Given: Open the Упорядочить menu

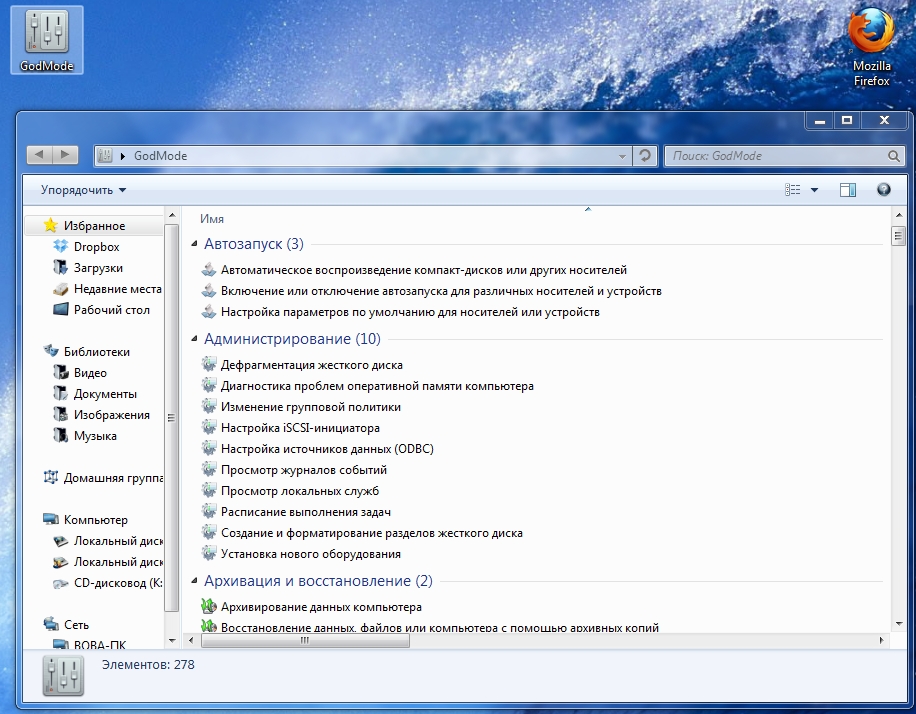Looking at the screenshot, I should [84, 190].
